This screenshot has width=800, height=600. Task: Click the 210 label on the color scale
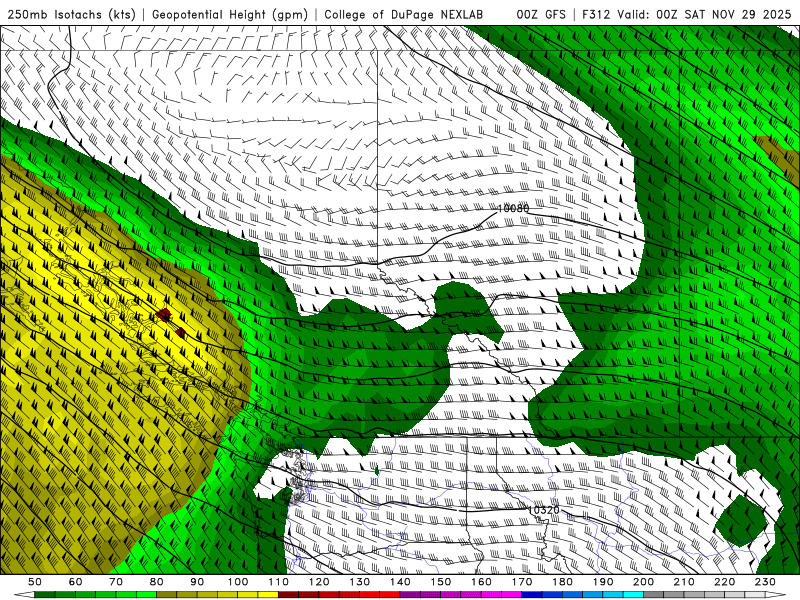click(684, 582)
